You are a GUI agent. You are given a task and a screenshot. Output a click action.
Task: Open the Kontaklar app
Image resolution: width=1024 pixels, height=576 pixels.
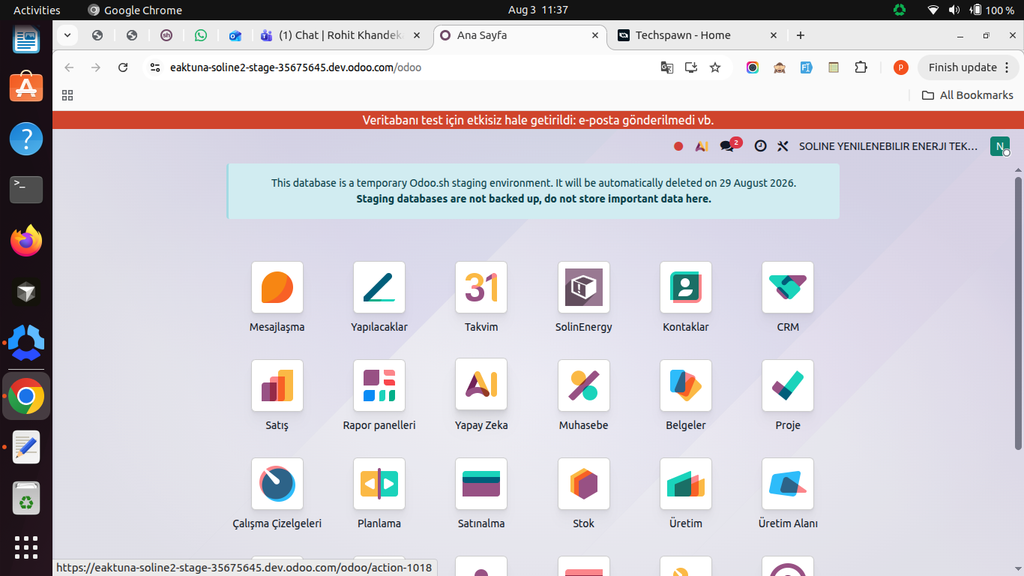pos(686,287)
